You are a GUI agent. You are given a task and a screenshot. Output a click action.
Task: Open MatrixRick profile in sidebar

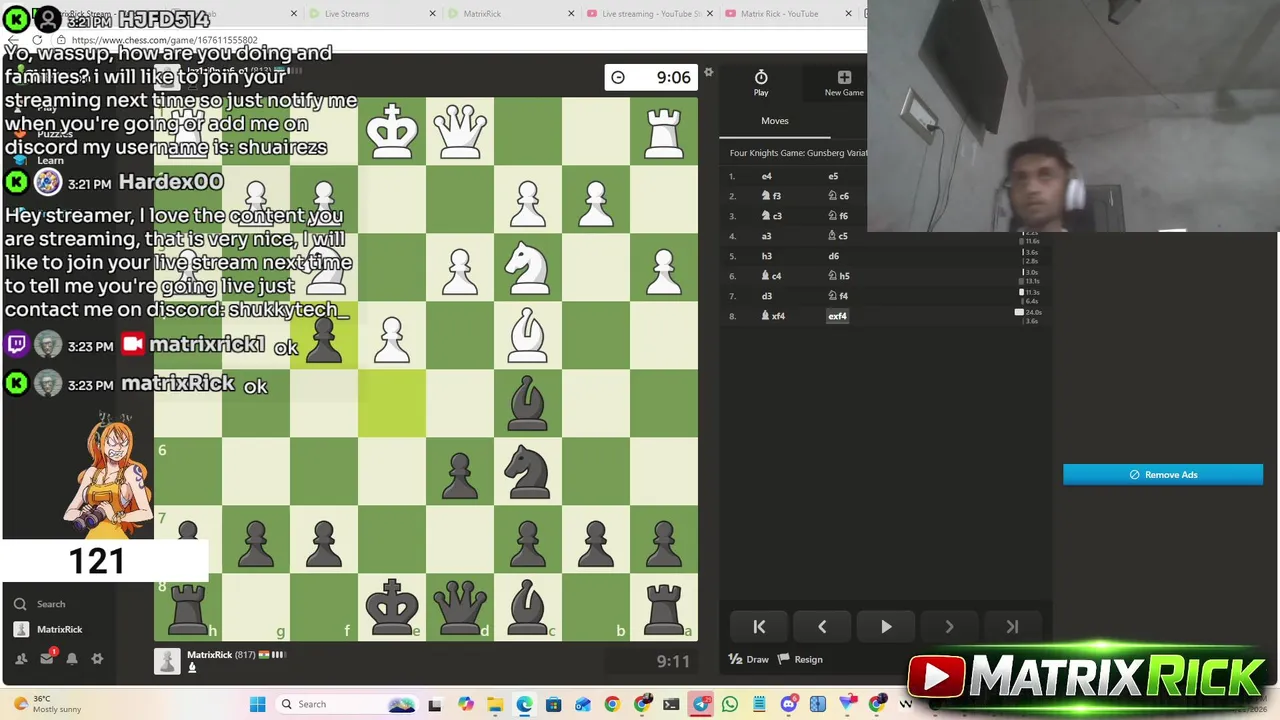(x=48, y=629)
